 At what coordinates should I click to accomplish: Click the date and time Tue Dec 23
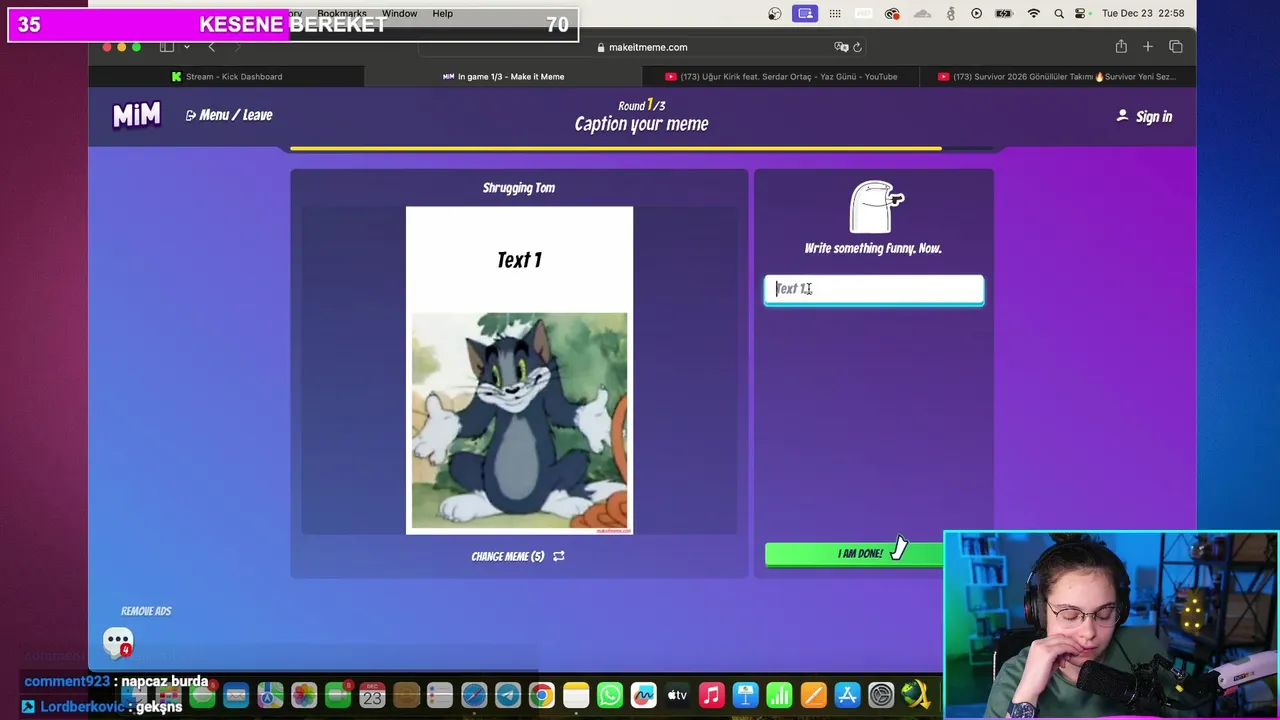pyautogui.click(x=1143, y=14)
